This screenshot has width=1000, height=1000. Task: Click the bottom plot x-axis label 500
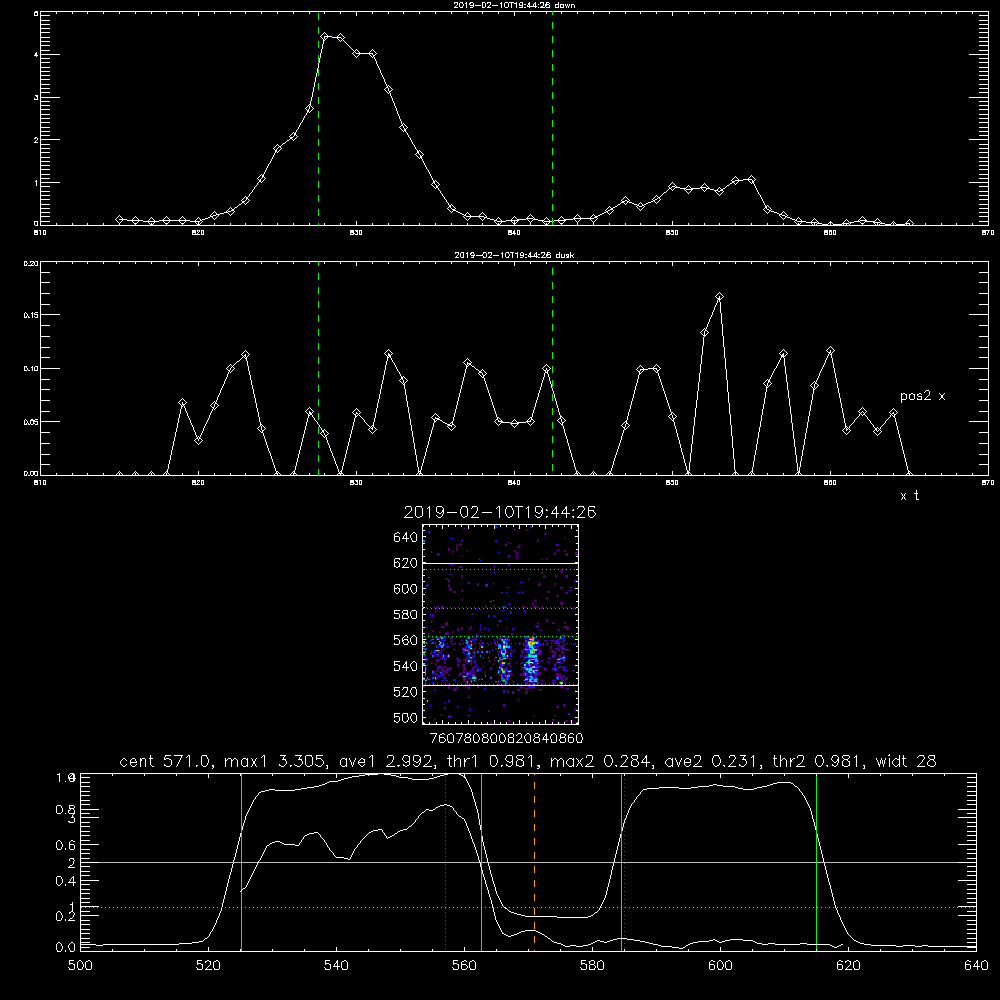pos(80,966)
